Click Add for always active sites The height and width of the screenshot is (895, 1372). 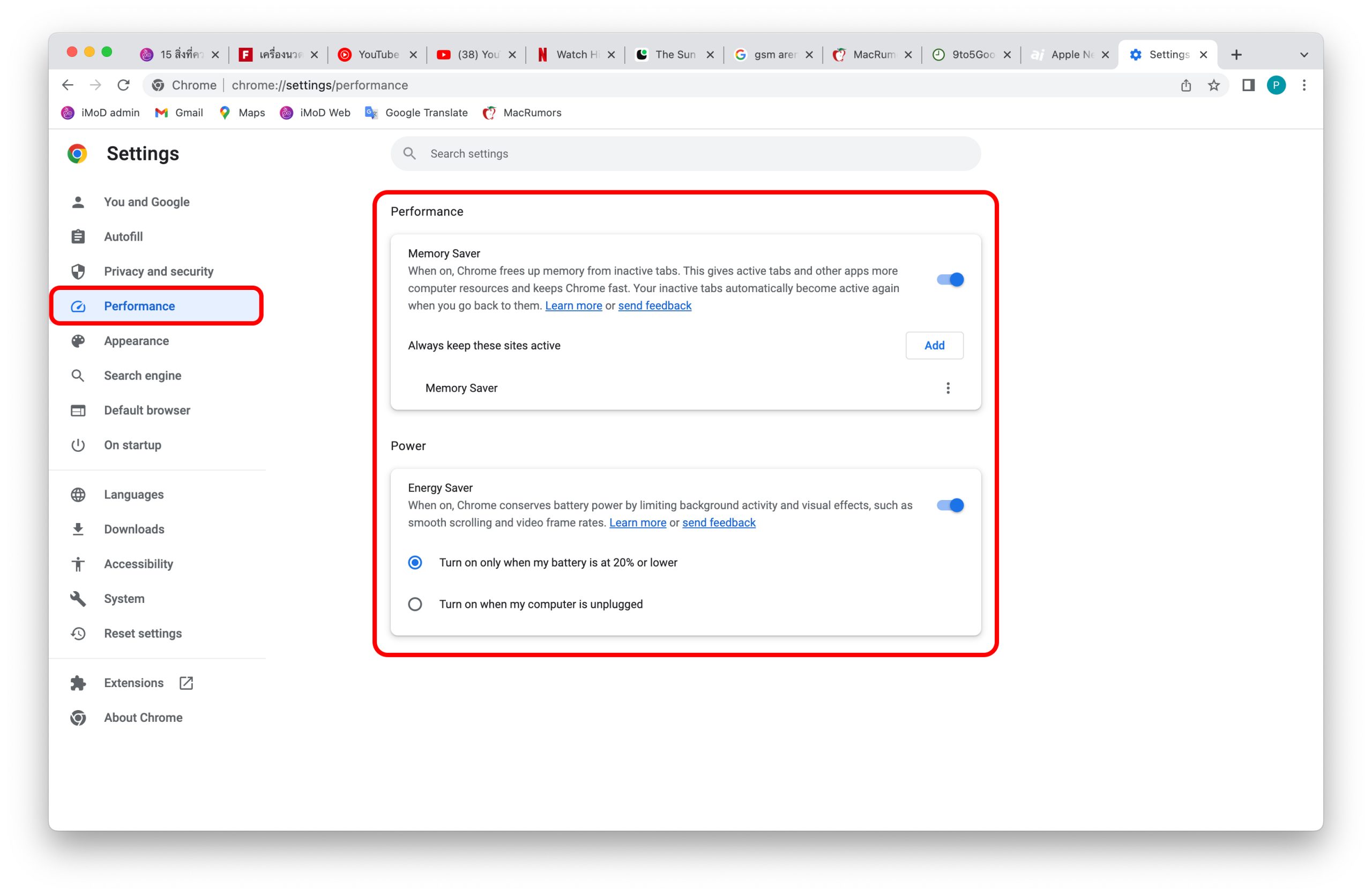click(934, 345)
